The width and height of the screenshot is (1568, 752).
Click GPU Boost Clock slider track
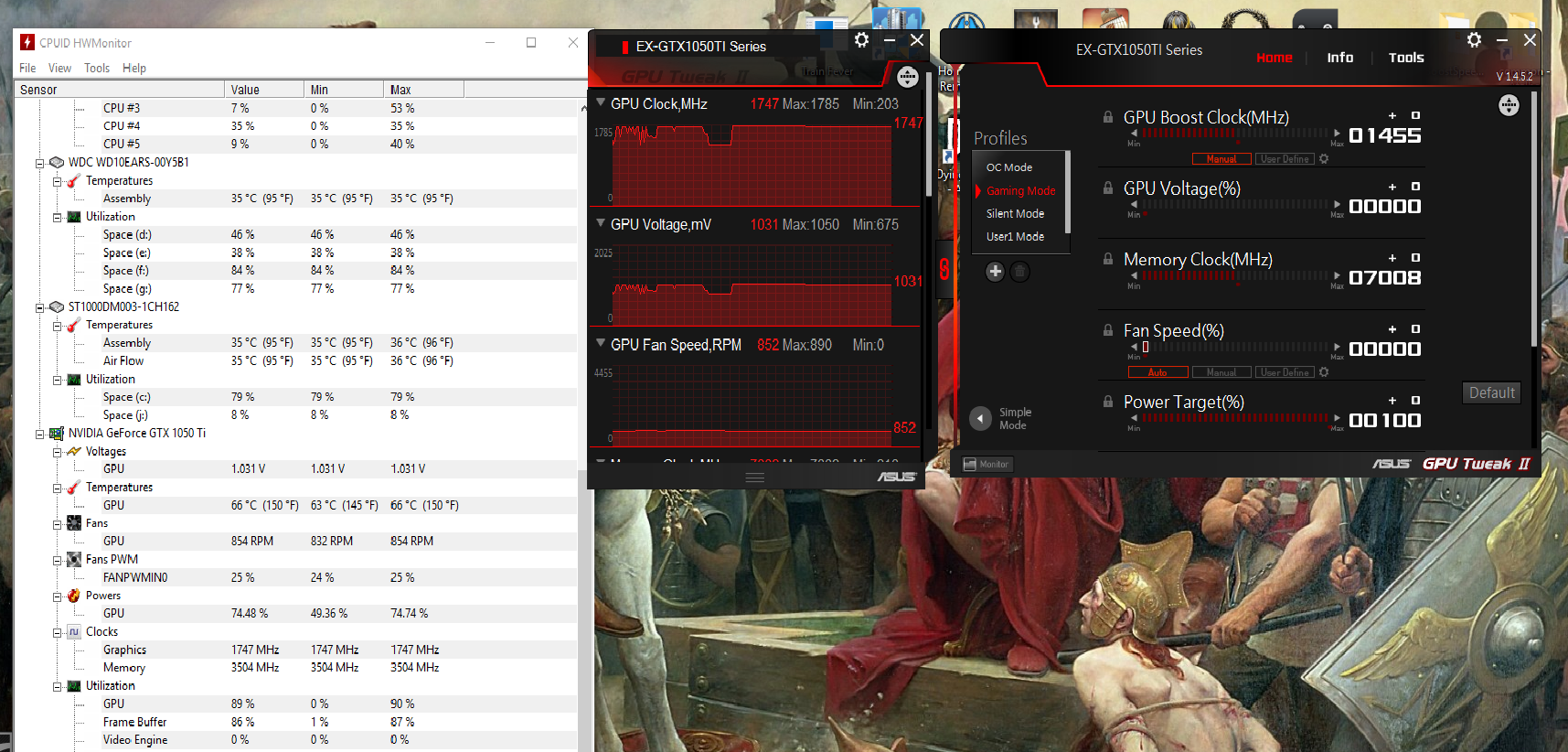pos(1235,134)
